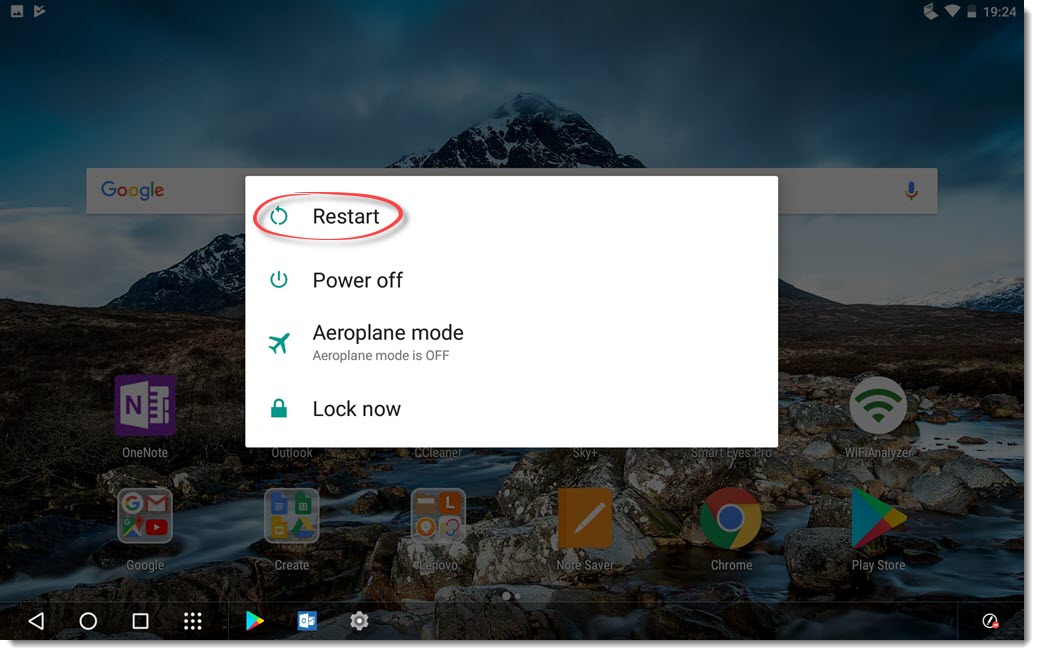Select Power off option

click(x=357, y=281)
